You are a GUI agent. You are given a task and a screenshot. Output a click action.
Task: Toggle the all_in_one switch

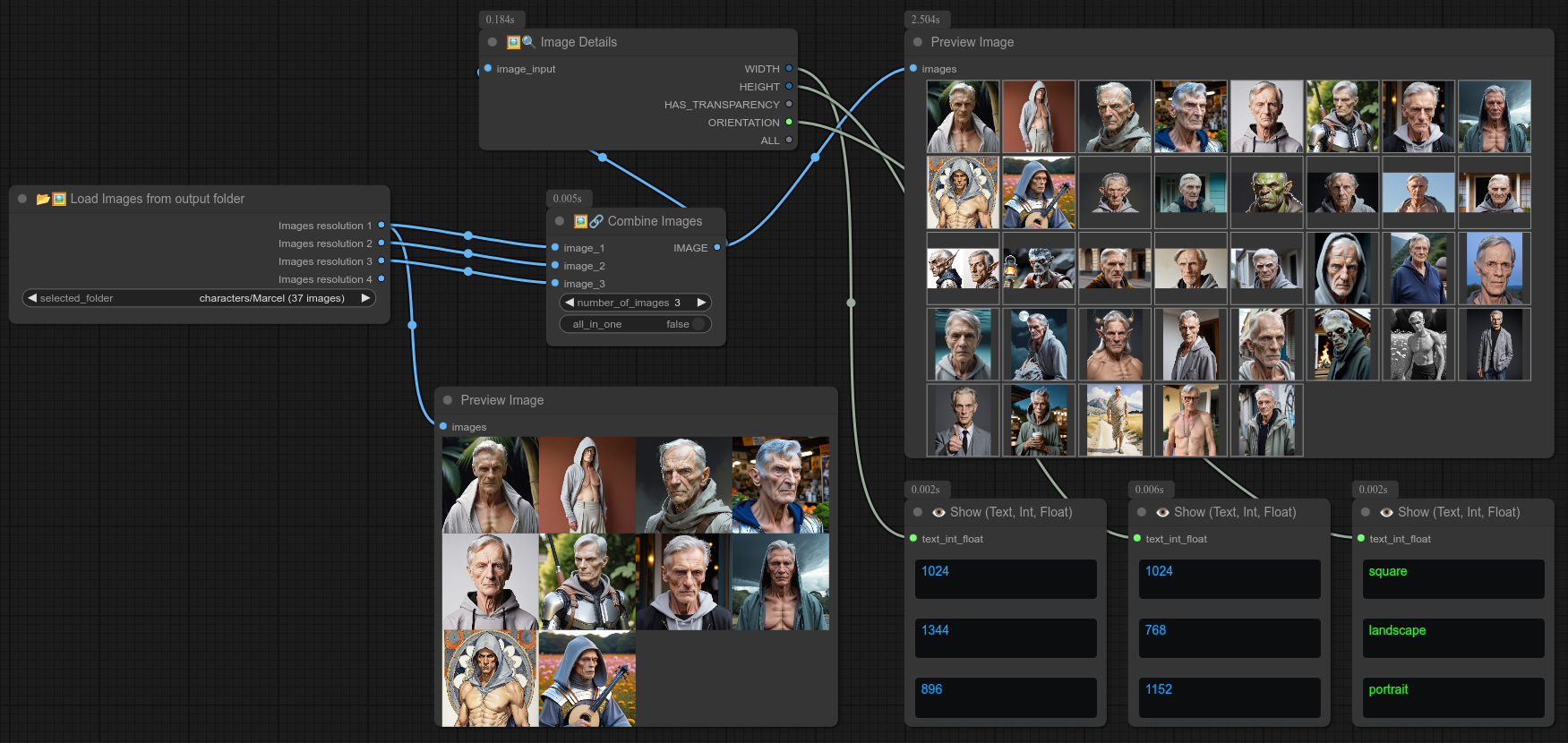point(698,324)
